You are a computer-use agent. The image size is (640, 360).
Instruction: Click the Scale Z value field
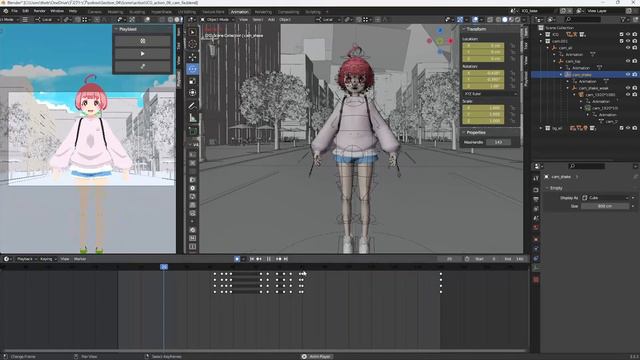pos(483,121)
